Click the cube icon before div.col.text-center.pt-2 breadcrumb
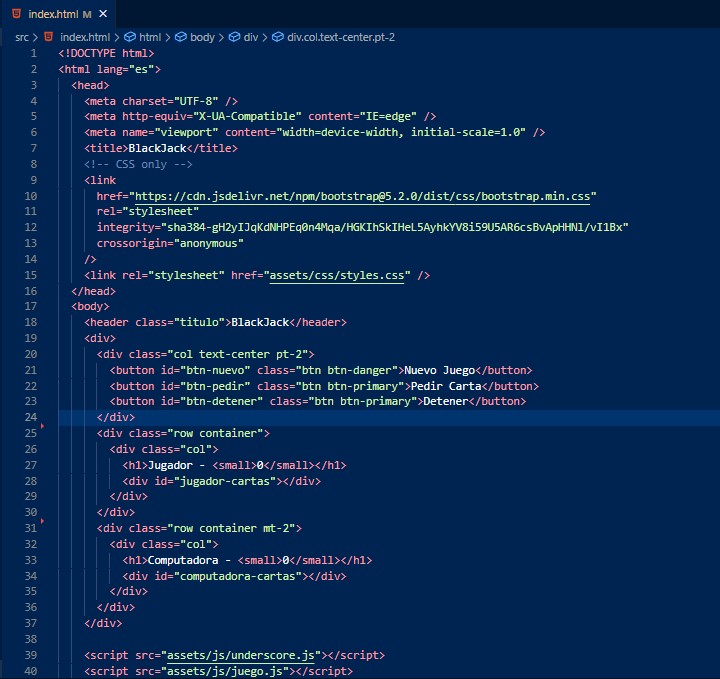 point(278,37)
